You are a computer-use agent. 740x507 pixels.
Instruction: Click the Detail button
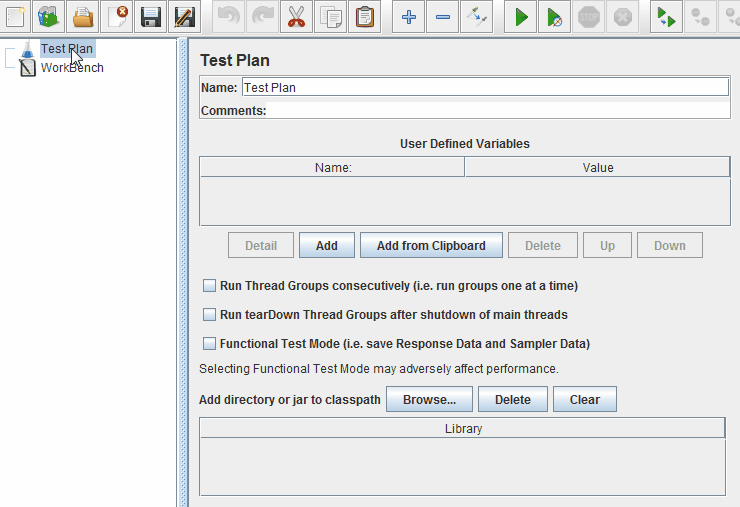click(261, 245)
